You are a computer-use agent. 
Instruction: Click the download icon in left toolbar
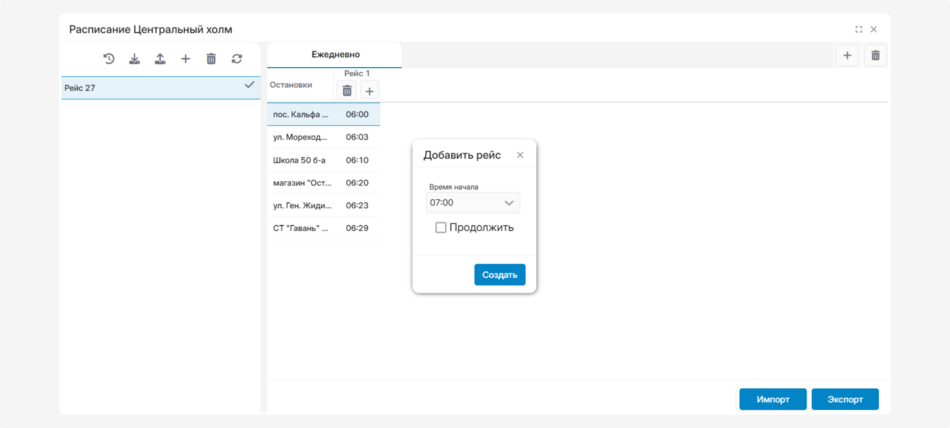coord(135,59)
